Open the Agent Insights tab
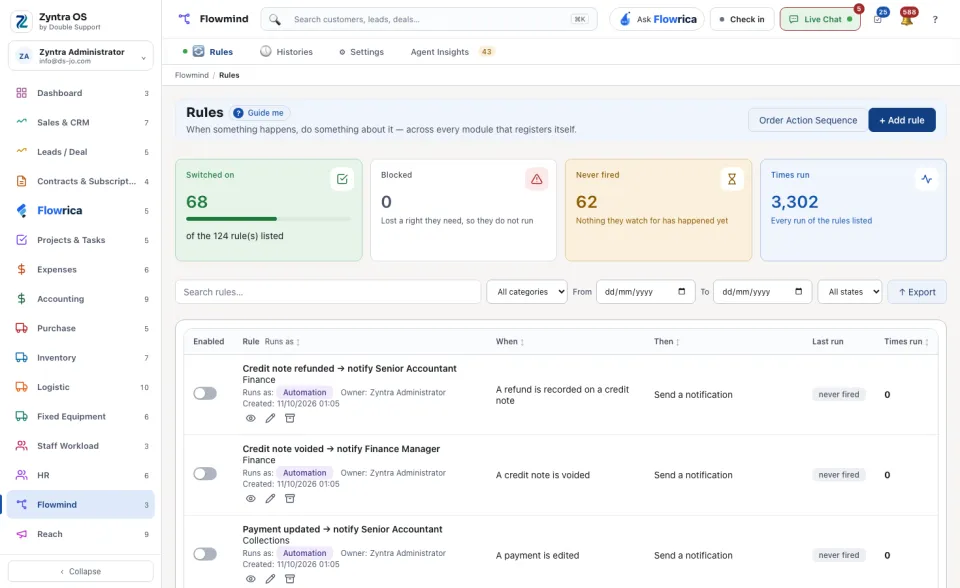 [452, 52]
